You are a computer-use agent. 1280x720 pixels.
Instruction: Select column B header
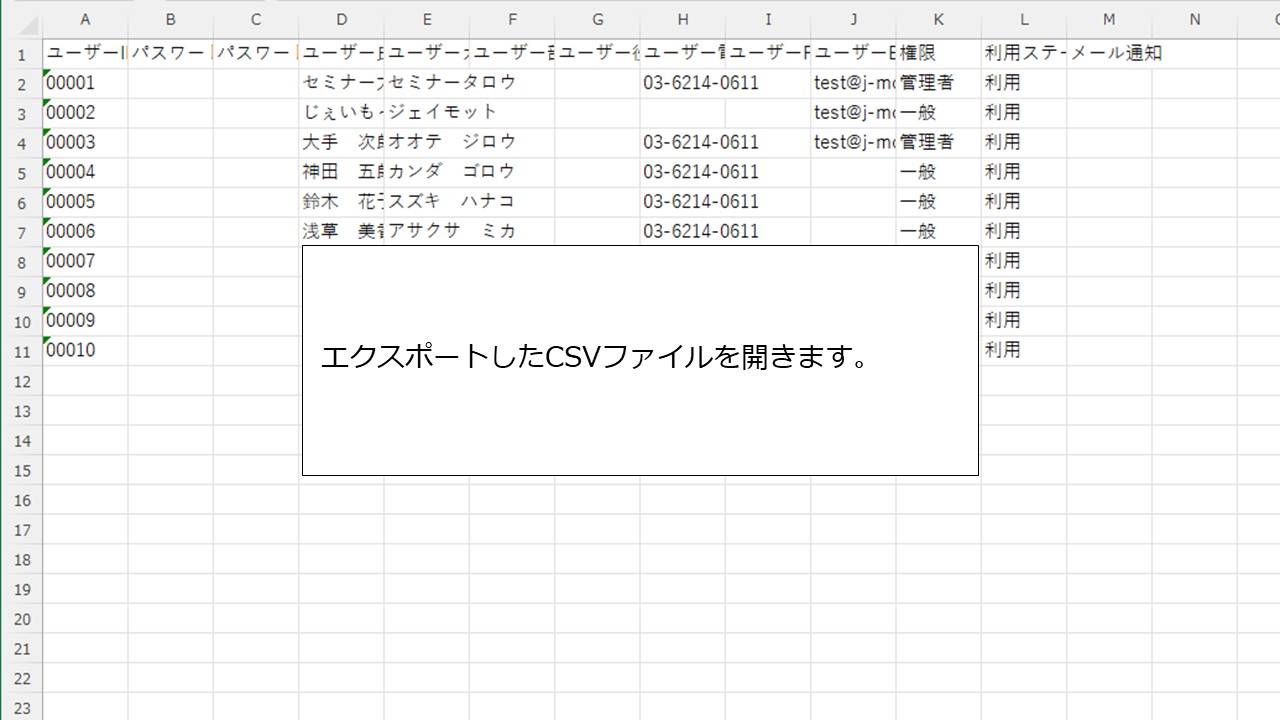[171, 19]
